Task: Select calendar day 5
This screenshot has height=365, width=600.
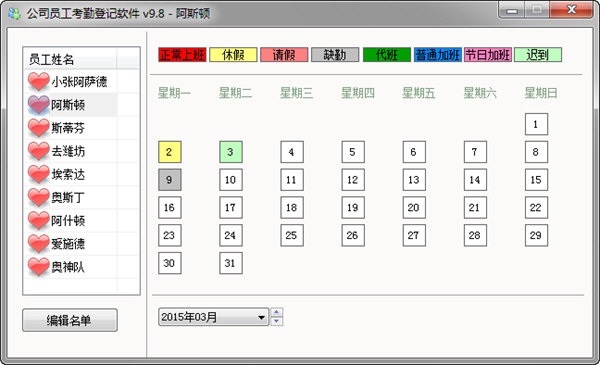Action: coord(353,152)
